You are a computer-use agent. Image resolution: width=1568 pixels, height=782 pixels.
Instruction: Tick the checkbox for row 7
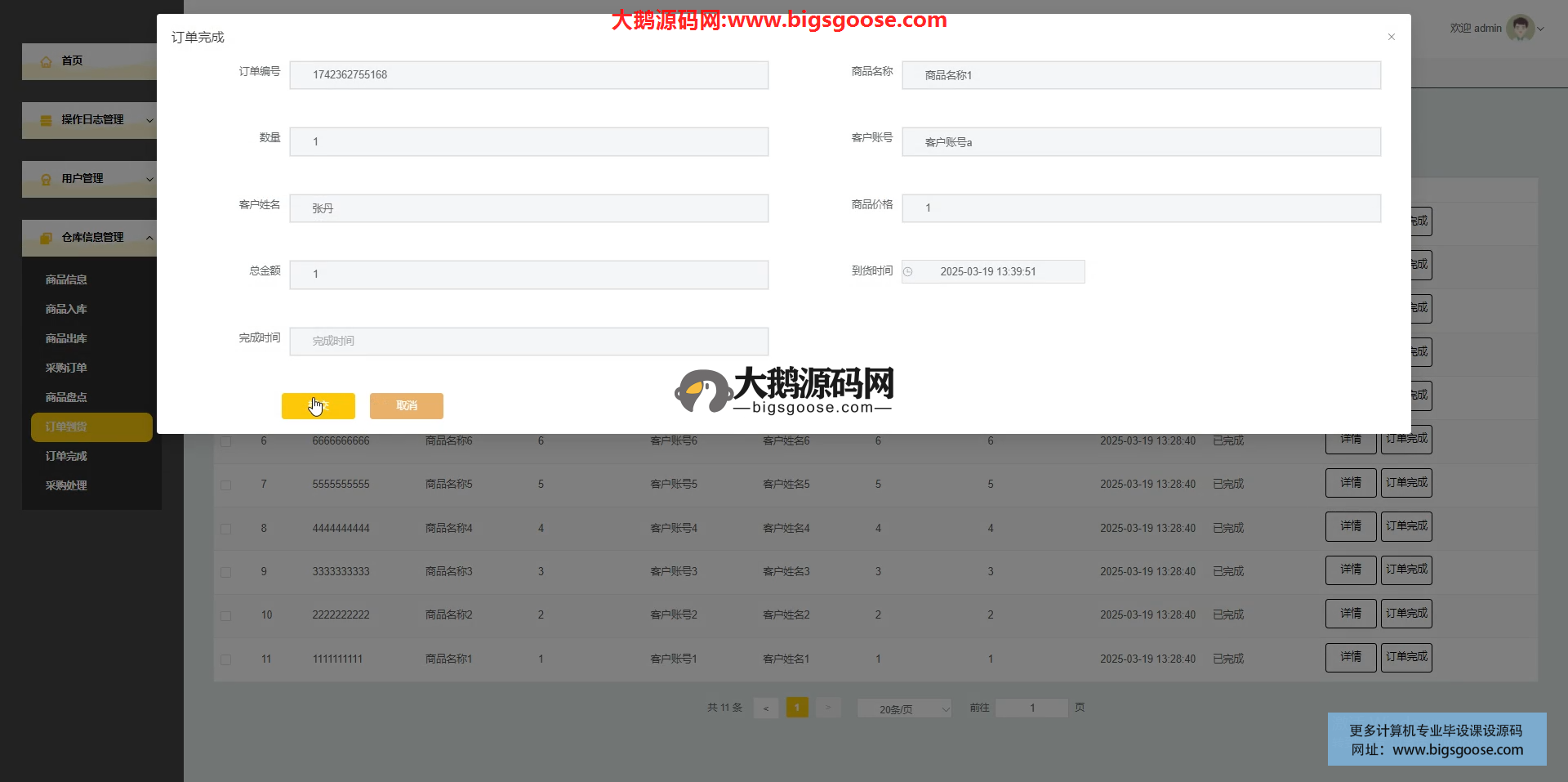226,485
